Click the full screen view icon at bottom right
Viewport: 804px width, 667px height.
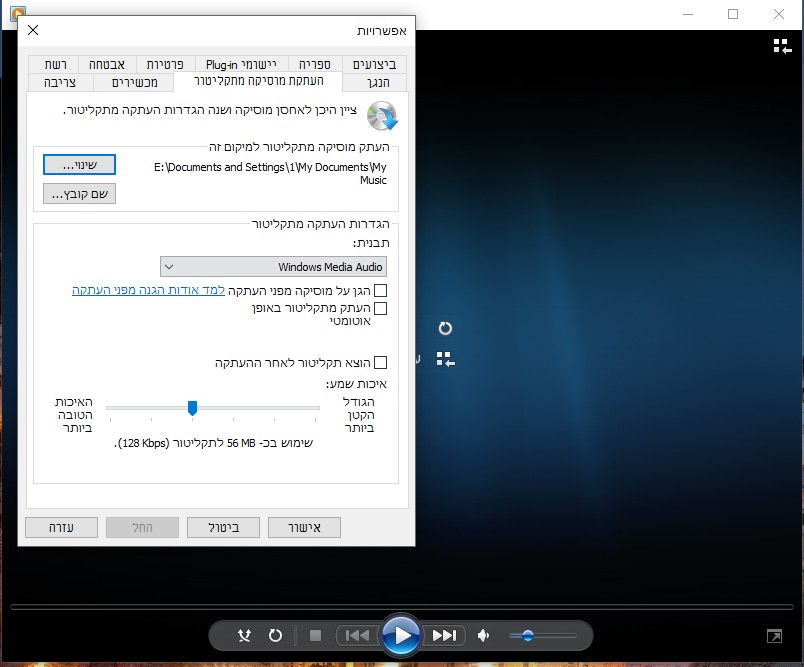click(774, 636)
